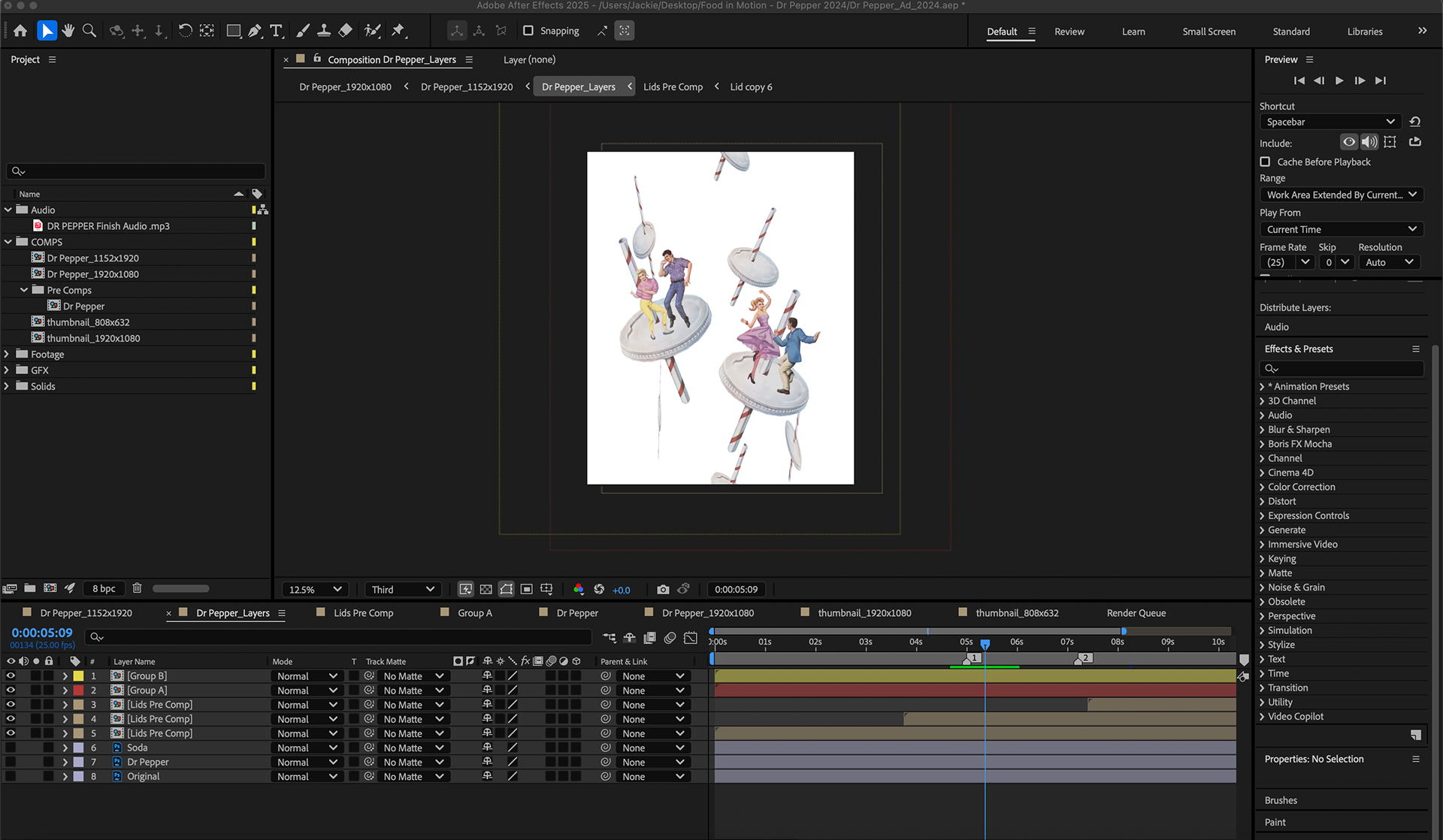Image resolution: width=1443 pixels, height=840 pixels.
Task: Click Lid copy 6 breadcrumb
Action: (x=751, y=87)
